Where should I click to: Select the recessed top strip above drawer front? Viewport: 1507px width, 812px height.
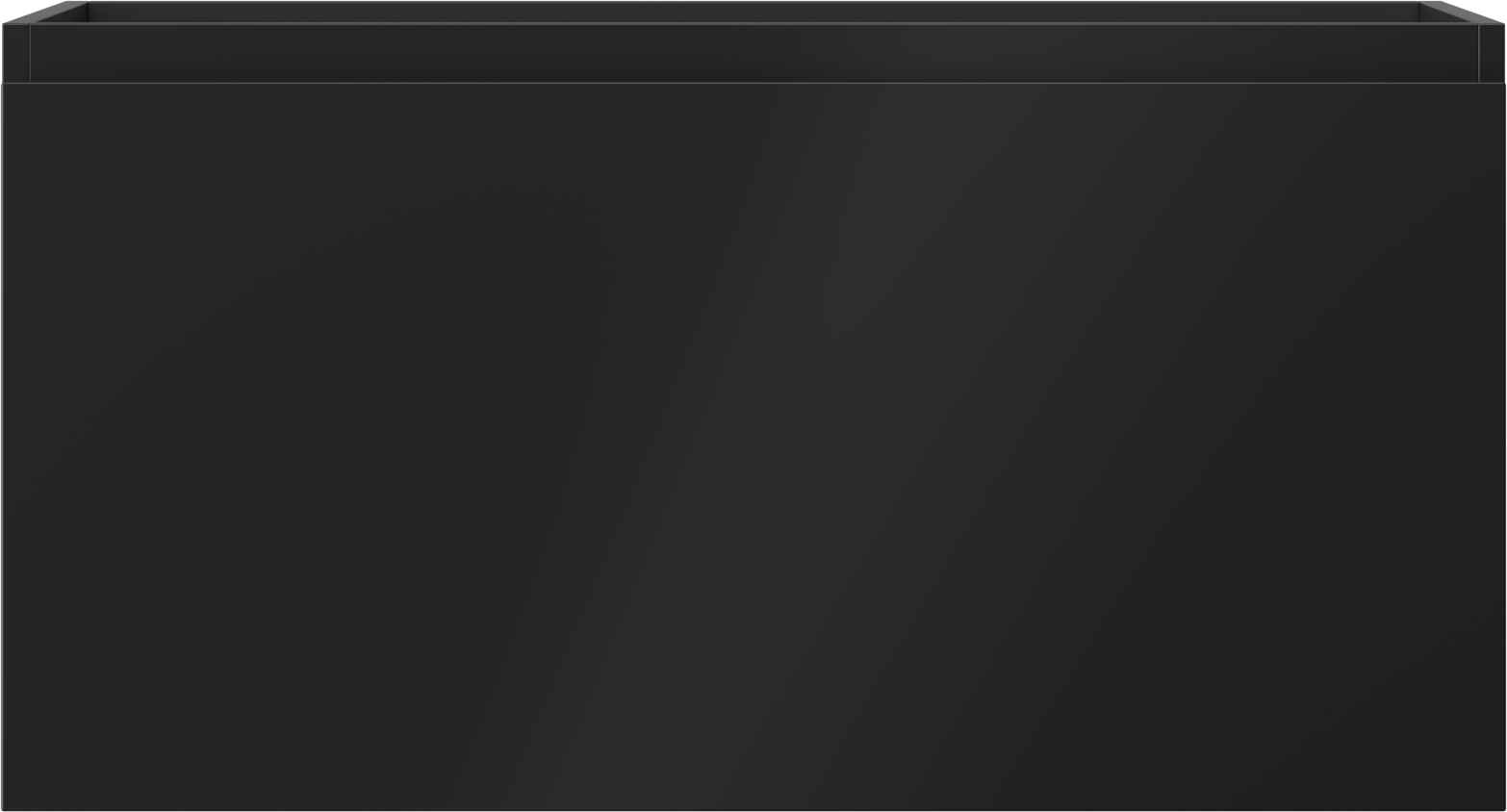click(753, 53)
